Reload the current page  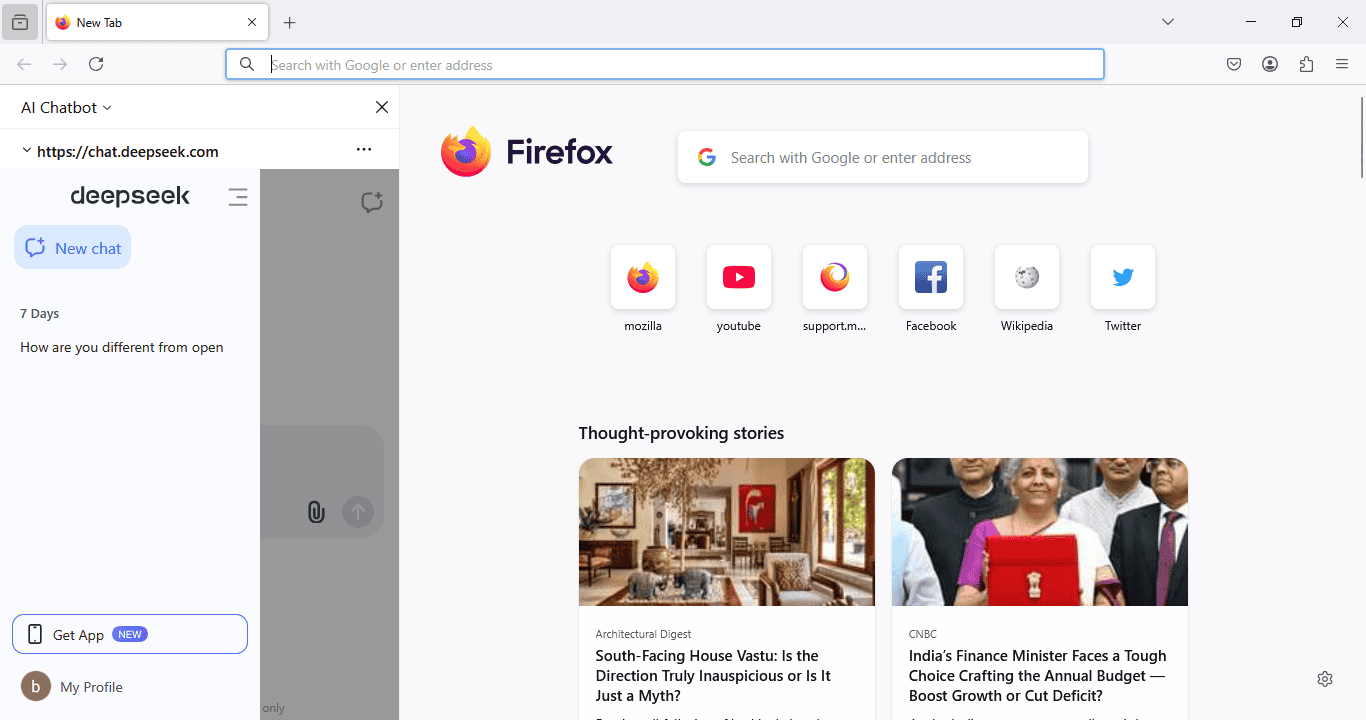pyautogui.click(x=96, y=64)
